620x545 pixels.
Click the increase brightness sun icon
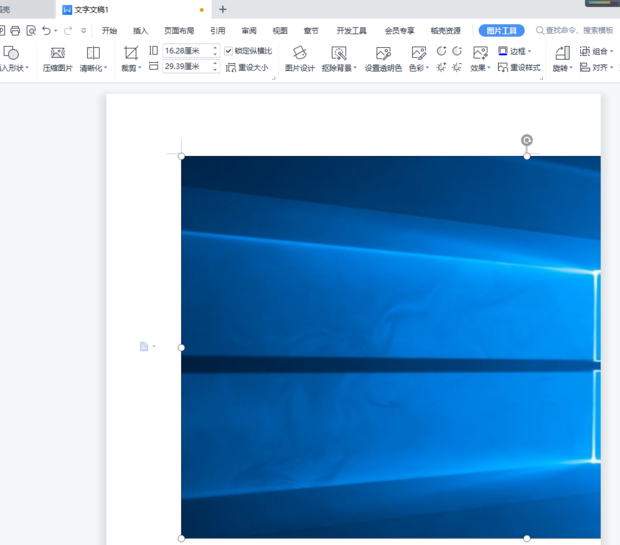tap(441, 67)
